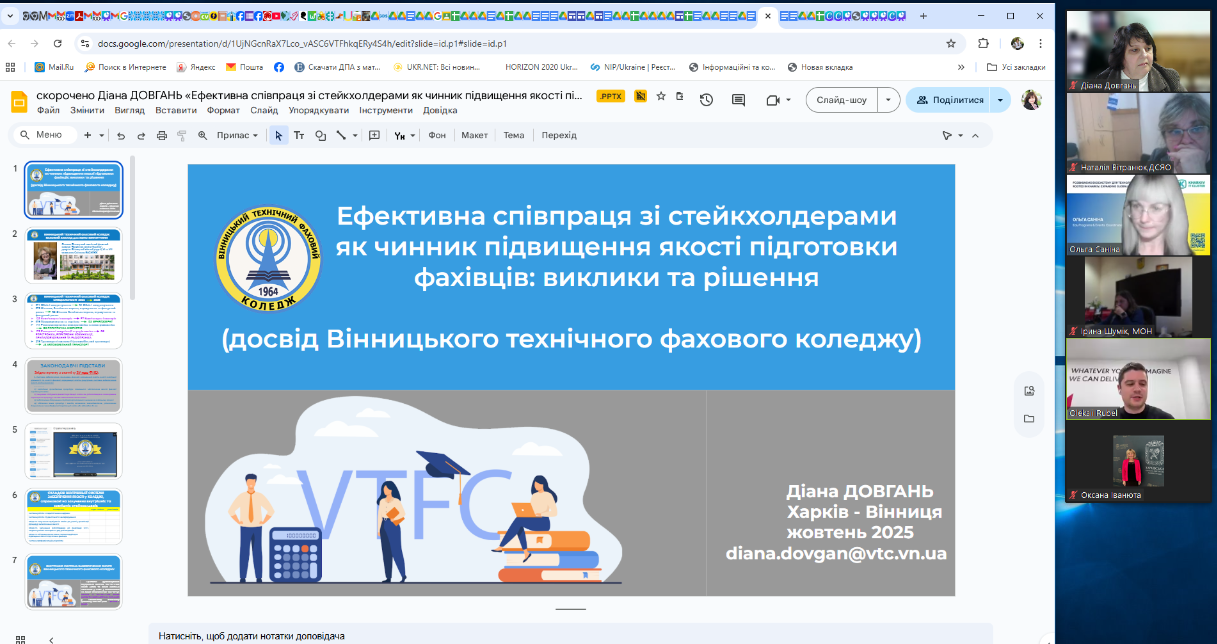The image size is (1217, 644).
Task: Choose the Select cursor tool
Action: [279, 135]
